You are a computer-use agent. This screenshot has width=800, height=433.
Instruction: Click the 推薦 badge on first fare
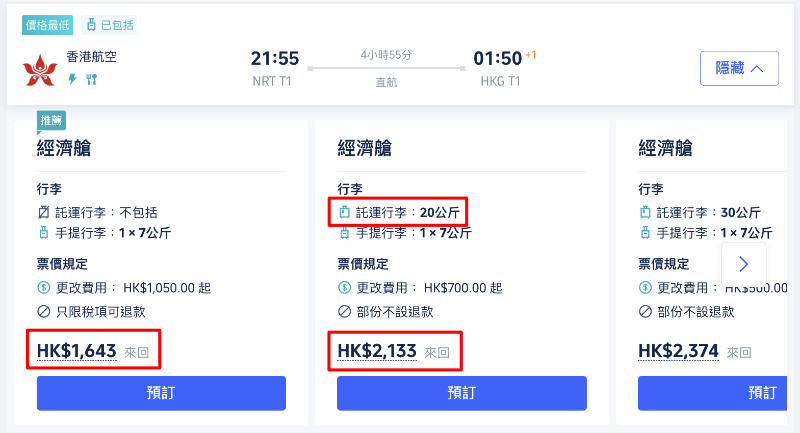pos(51,120)
